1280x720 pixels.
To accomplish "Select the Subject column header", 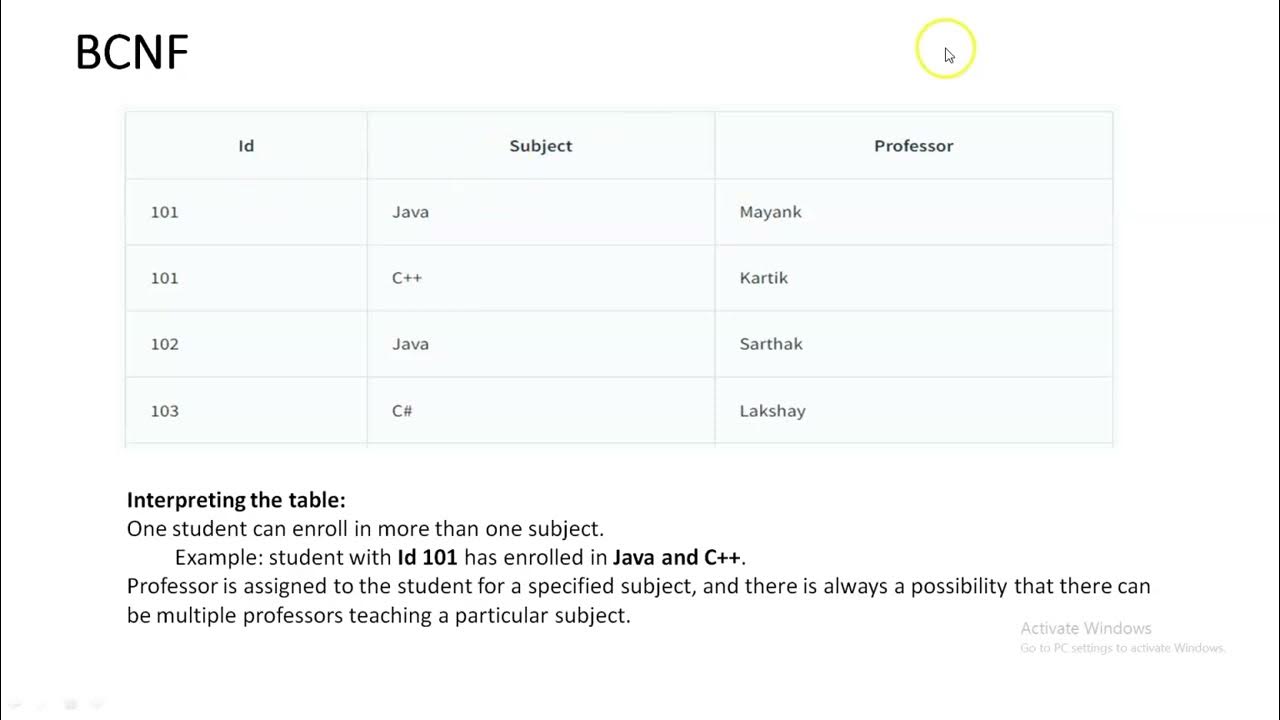I will tap(540, 146).
